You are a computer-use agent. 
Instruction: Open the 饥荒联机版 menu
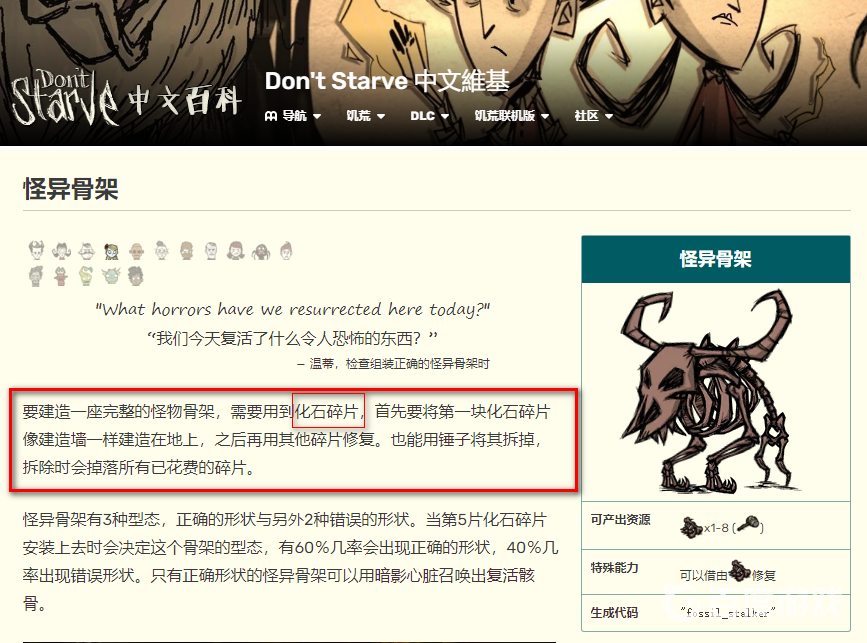pos(511,116)
